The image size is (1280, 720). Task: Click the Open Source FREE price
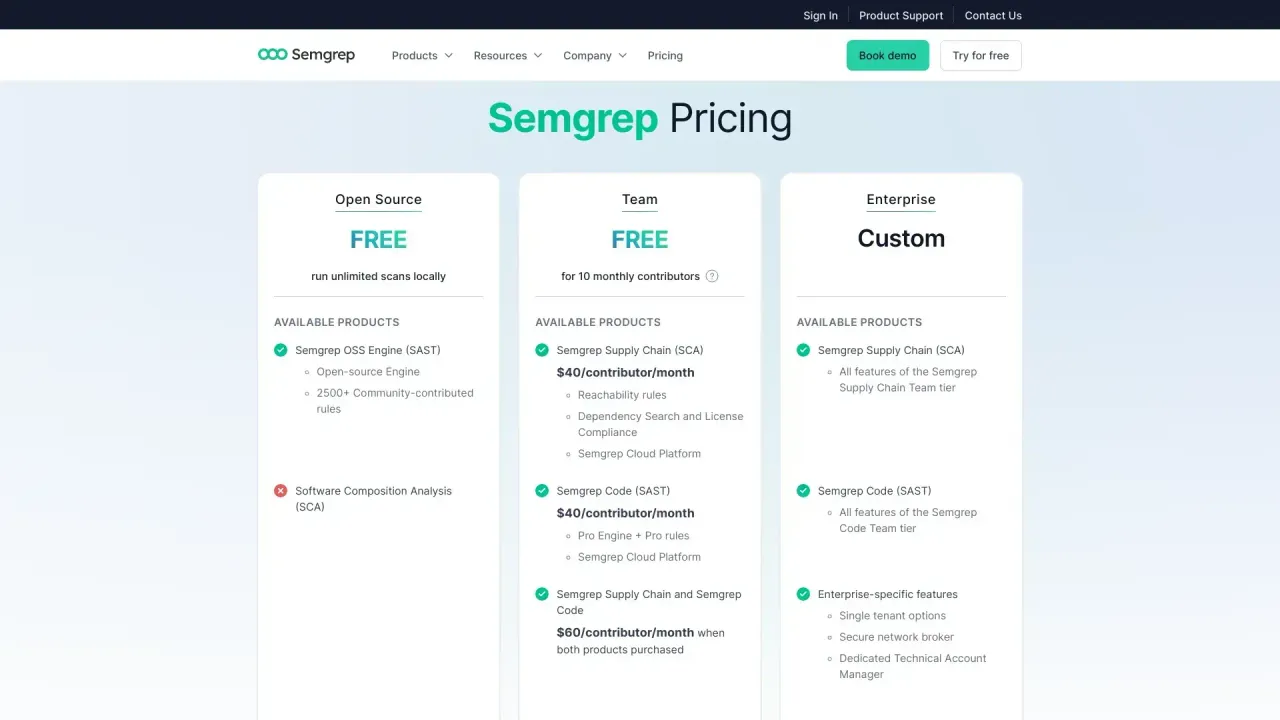point(378,239)
